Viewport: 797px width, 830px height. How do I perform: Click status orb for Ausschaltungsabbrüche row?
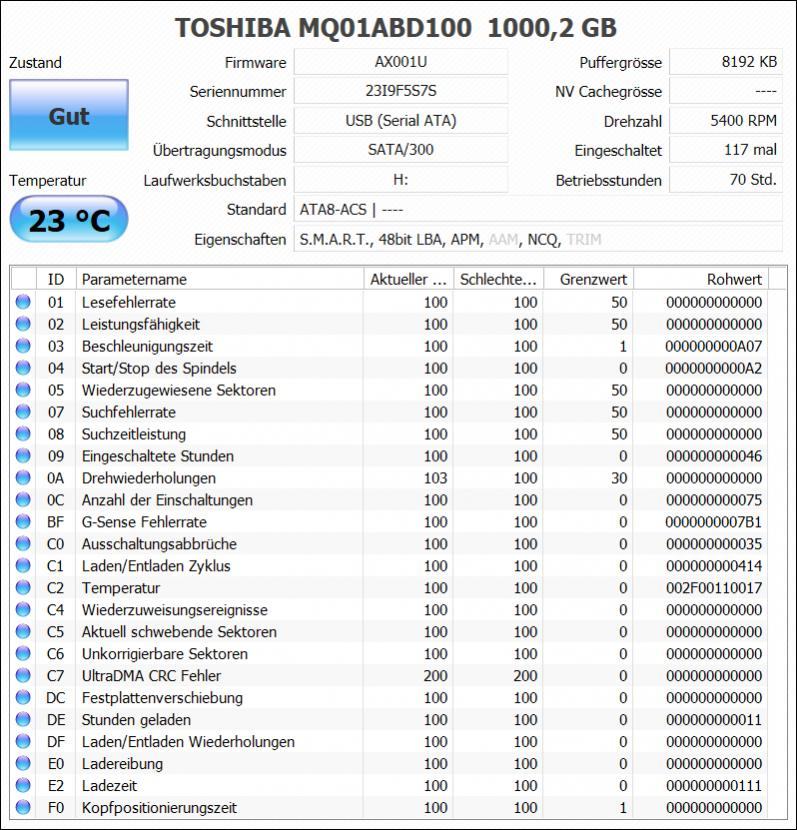tap(23, 544)
